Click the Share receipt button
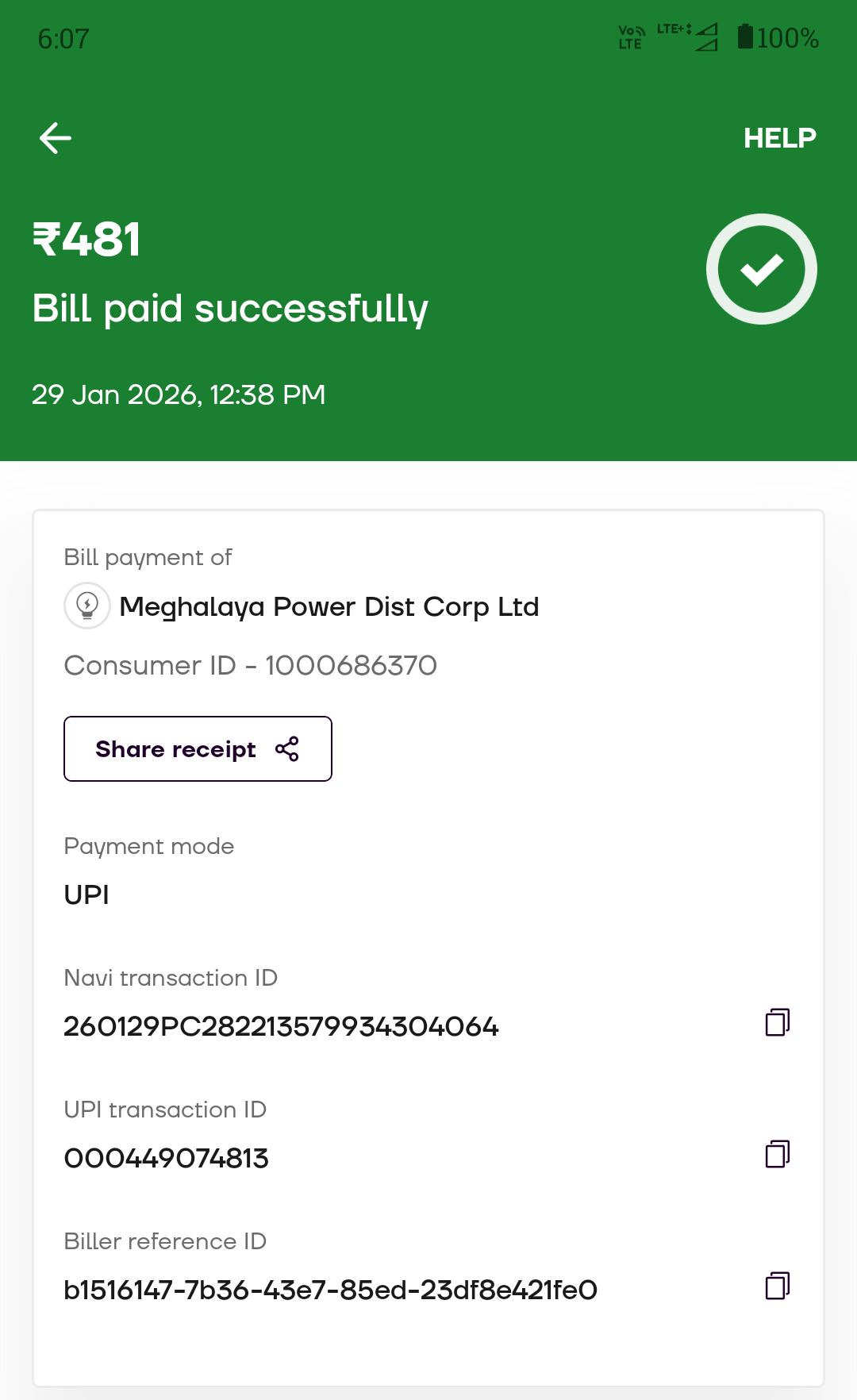 198,748
